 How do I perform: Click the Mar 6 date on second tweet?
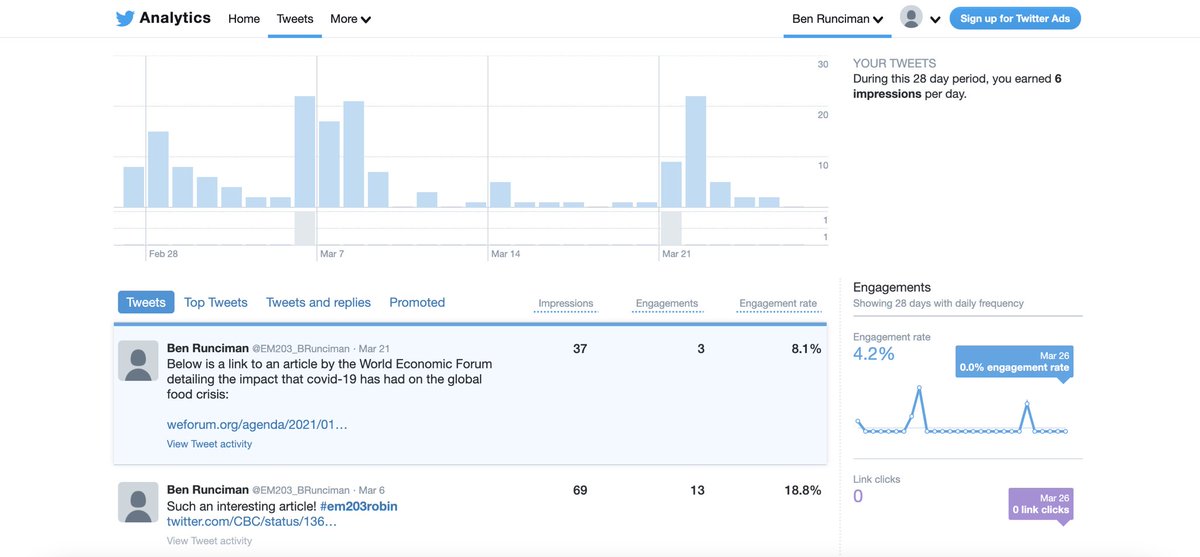[x=371, y=491]
